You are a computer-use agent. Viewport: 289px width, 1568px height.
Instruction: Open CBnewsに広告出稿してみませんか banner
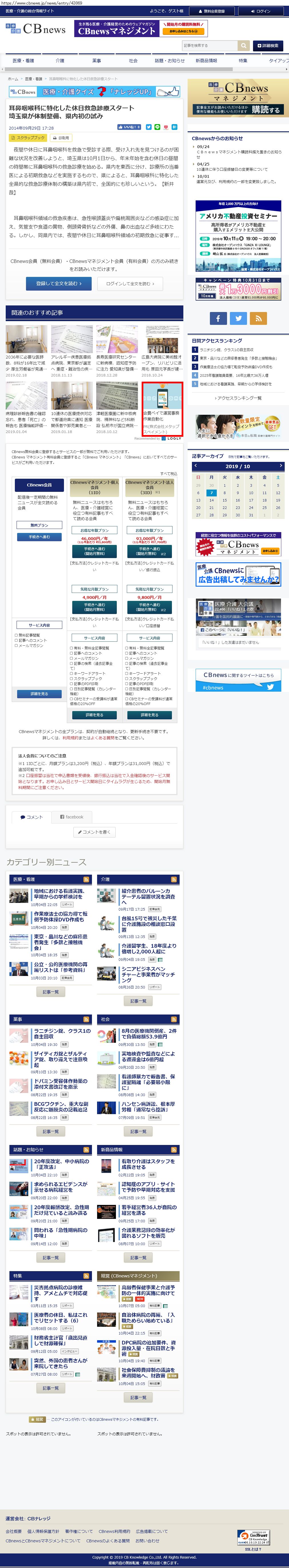[238, 575]
